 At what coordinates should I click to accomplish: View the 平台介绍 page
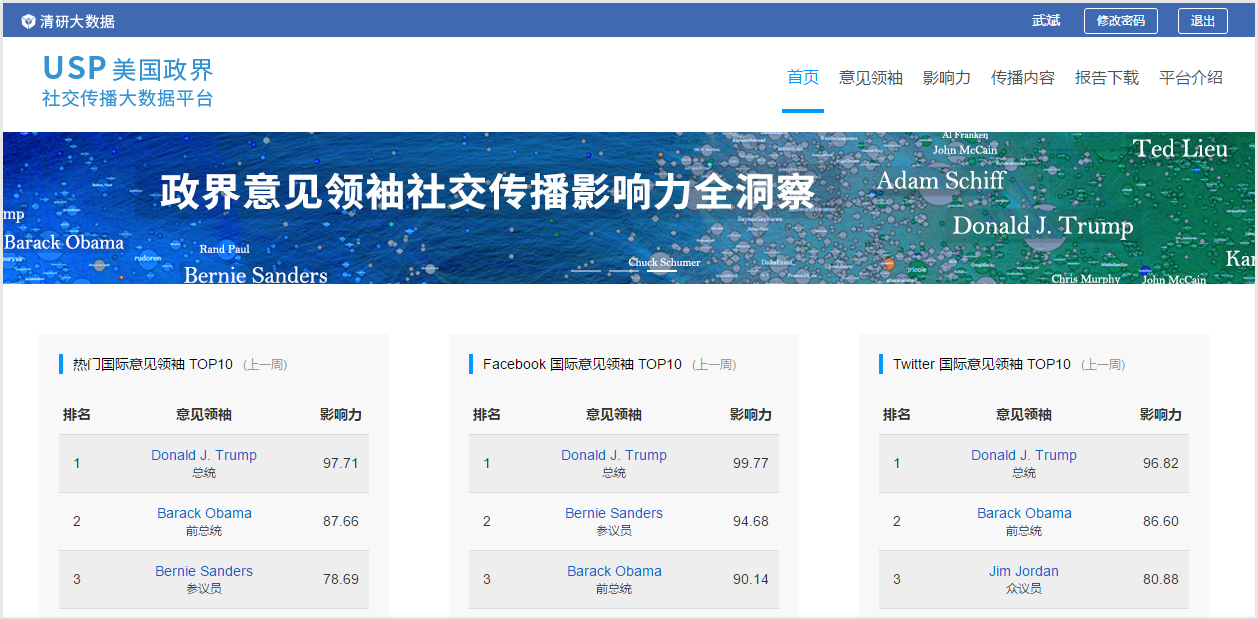click(x=1192, y=77)
